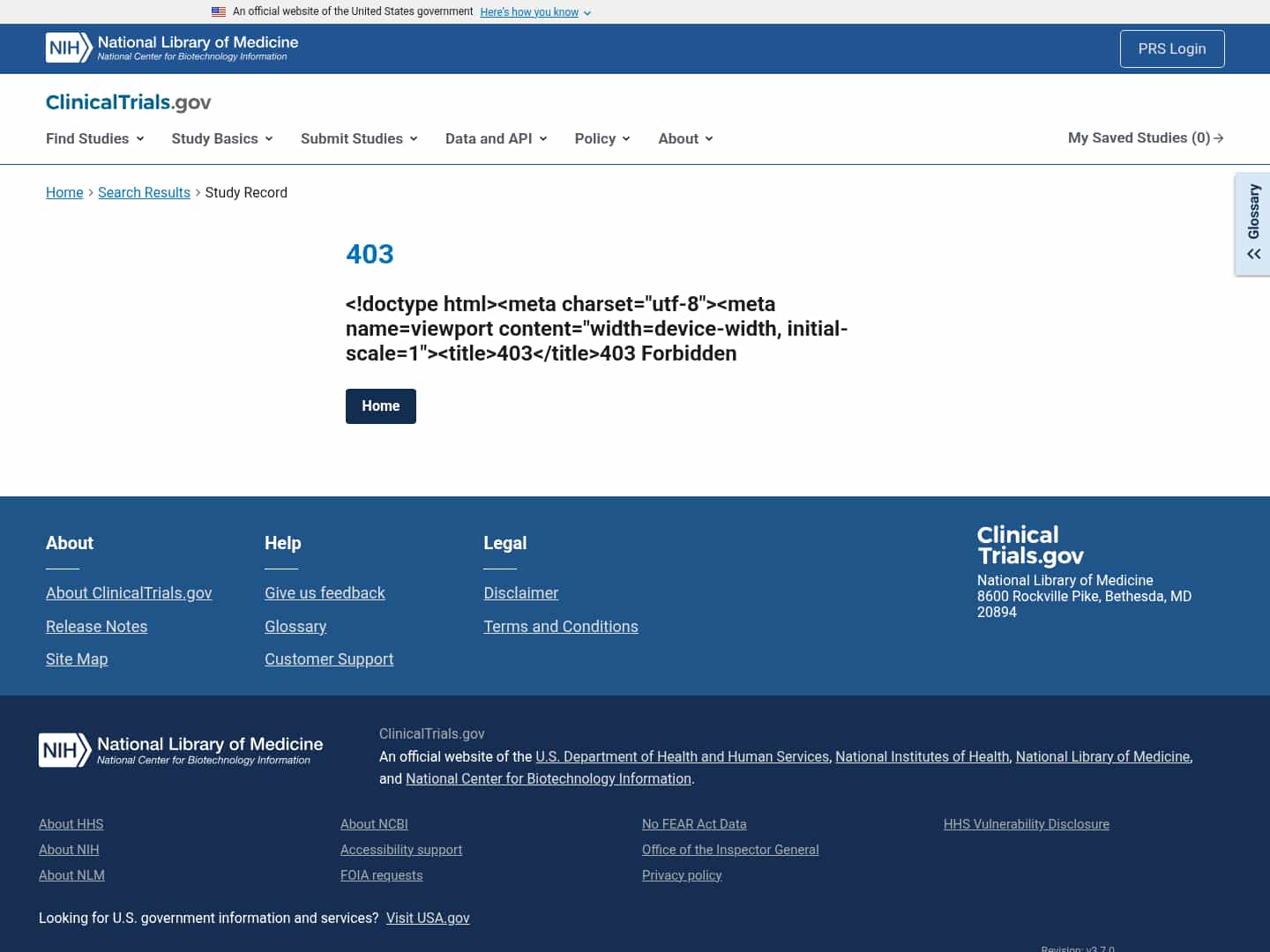Open Accessibility support link

pos(401,850)
